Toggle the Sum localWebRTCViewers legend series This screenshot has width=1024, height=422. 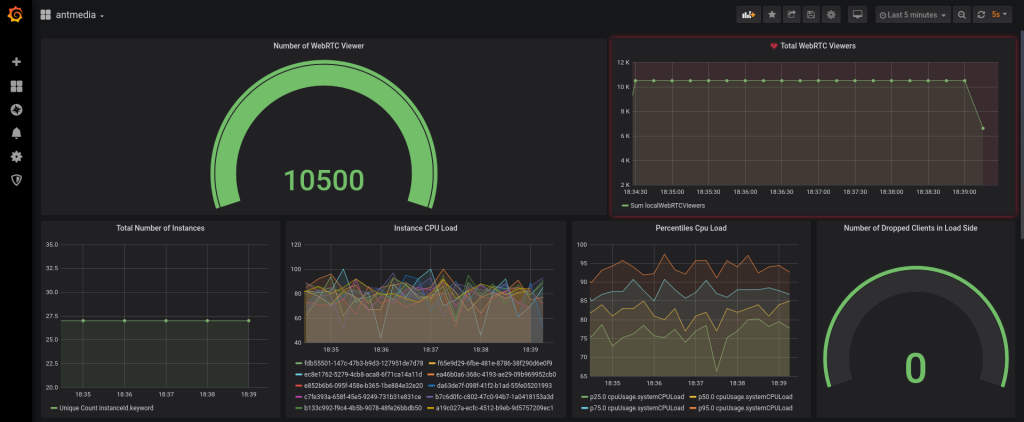pyautogui.click(x=663, y=205)
